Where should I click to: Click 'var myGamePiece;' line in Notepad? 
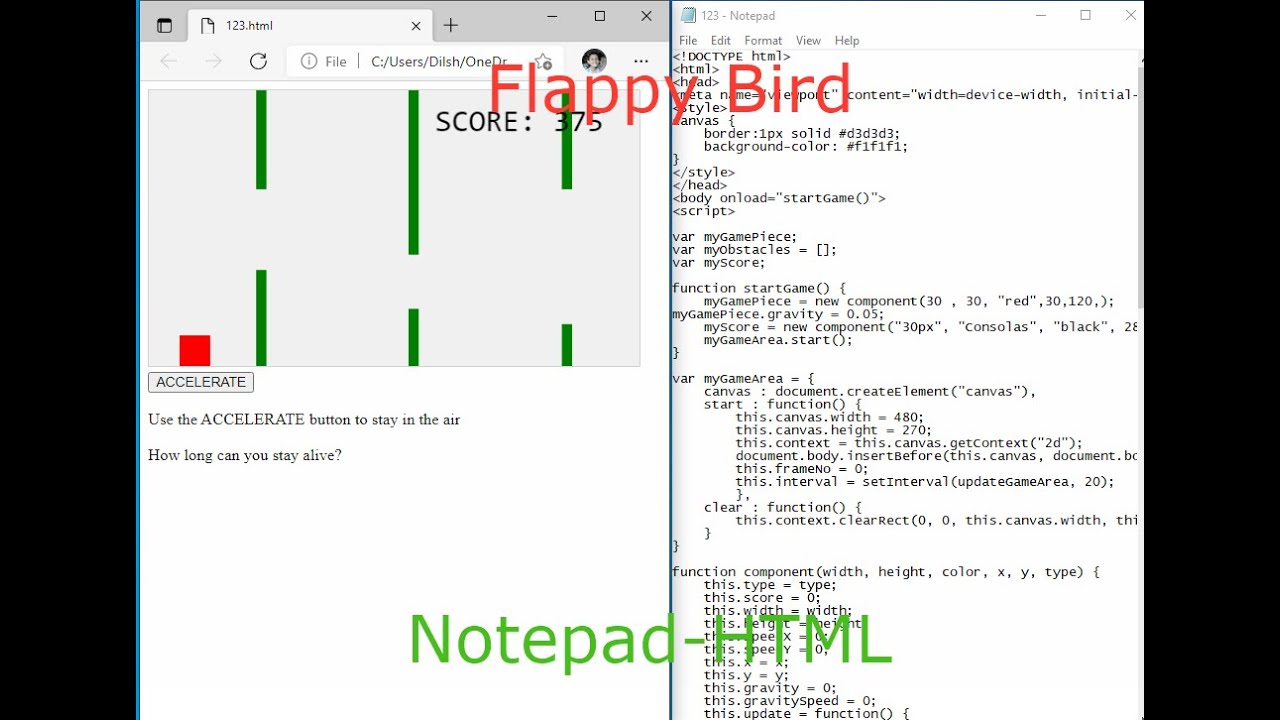pyautogui.click(x=735, y=237)
